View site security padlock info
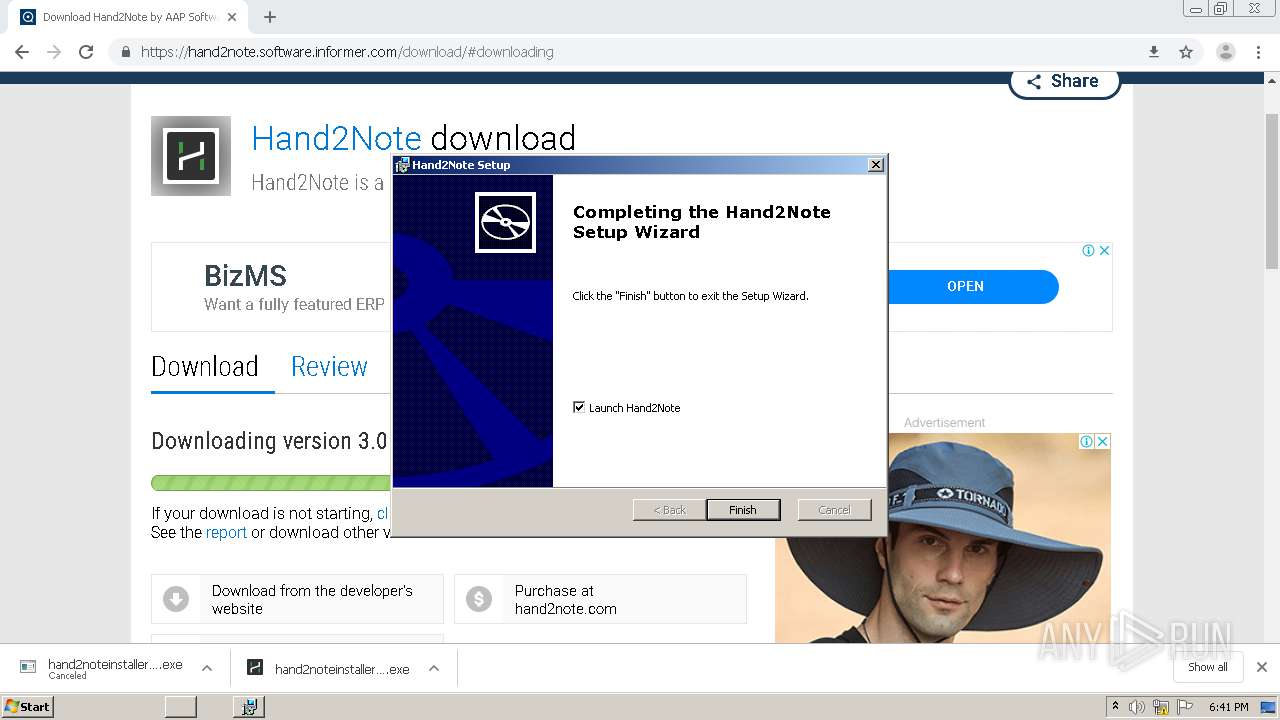 pyautogui.click(x=125, y=52)
